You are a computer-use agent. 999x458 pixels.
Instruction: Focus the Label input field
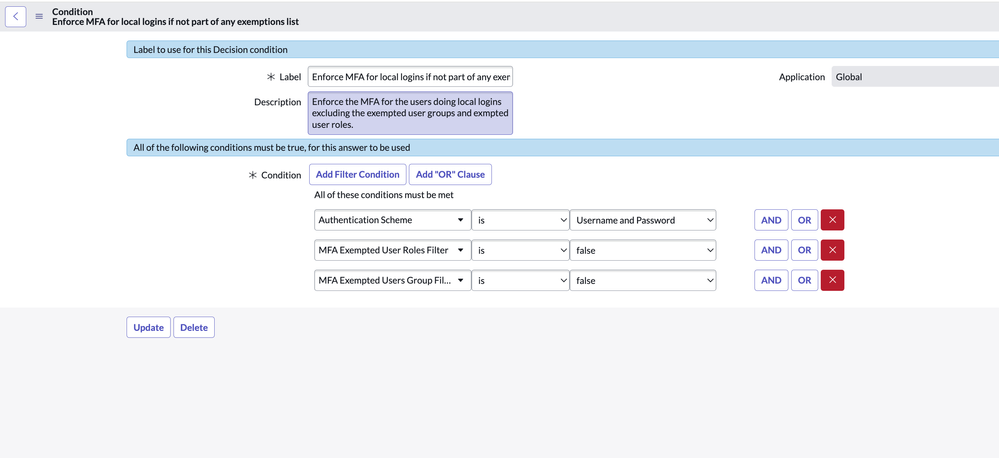point(410,77)
